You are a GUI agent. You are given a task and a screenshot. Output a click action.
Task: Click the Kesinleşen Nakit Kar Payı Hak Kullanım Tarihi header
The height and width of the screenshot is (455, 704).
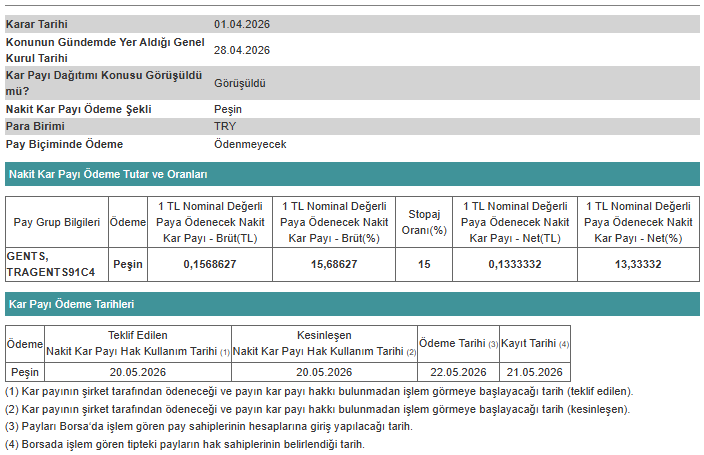point(324,344)
